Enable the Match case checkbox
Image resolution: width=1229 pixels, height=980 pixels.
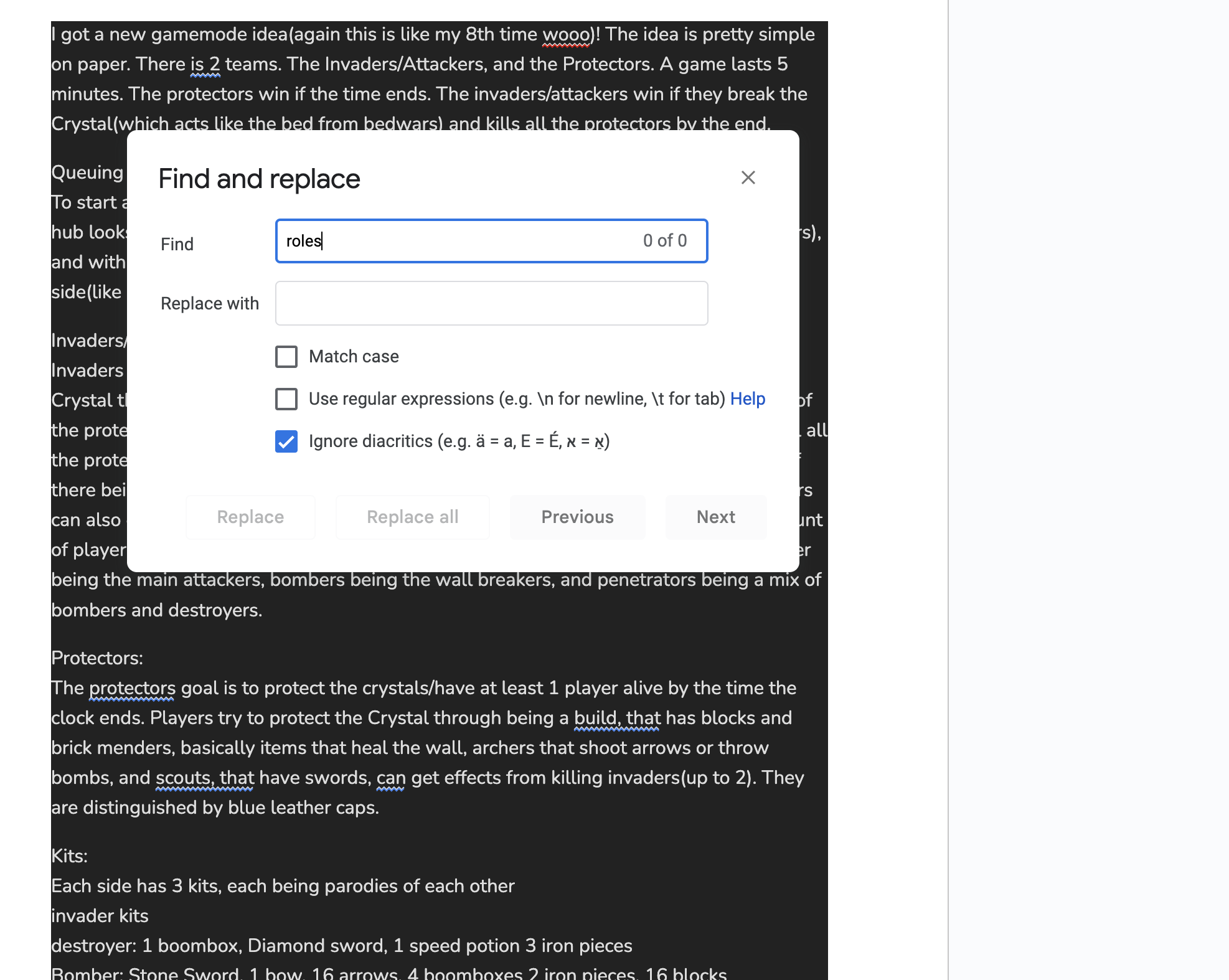[x=286, y=357]
